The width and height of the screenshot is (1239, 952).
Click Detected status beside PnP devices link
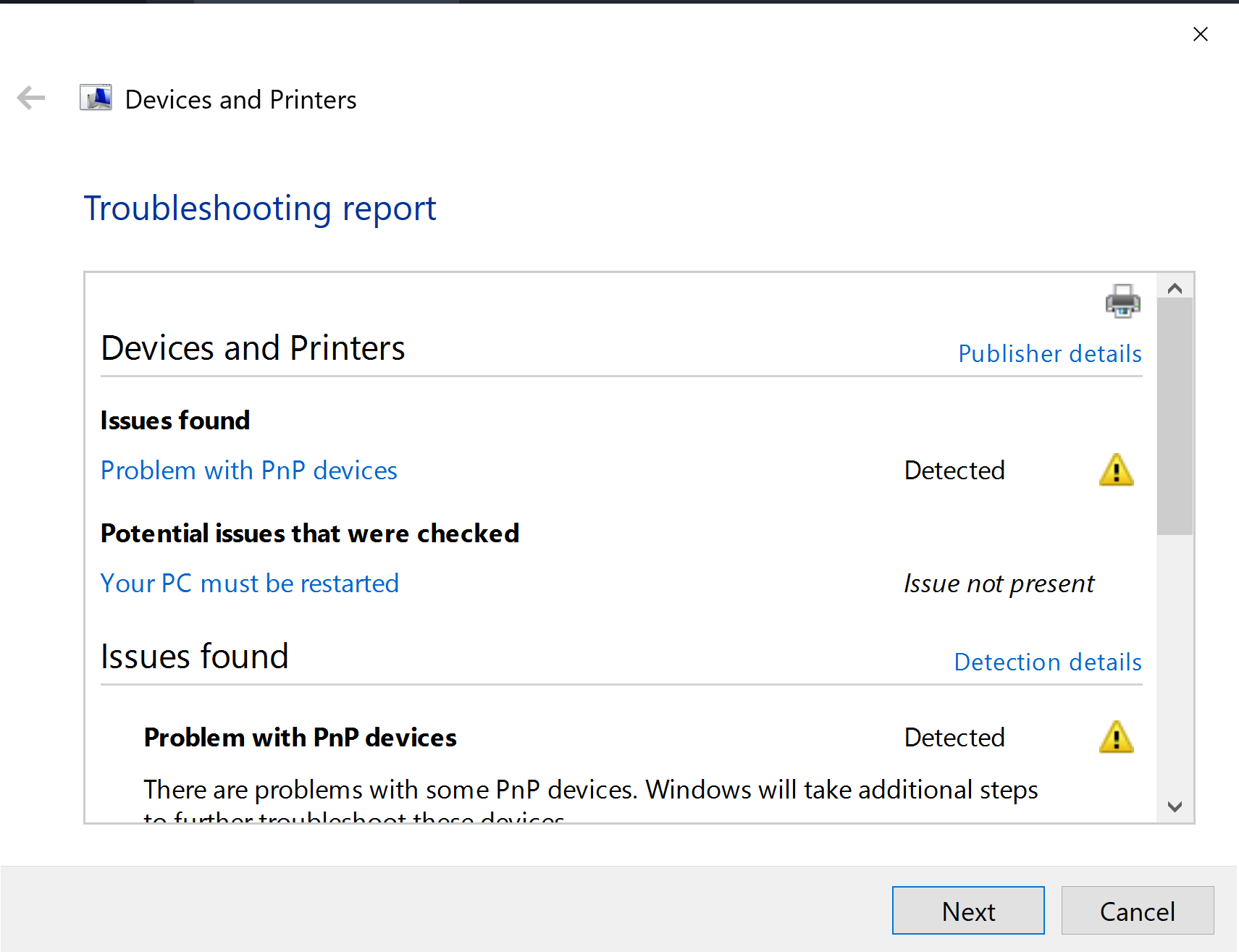click(954, 471)
